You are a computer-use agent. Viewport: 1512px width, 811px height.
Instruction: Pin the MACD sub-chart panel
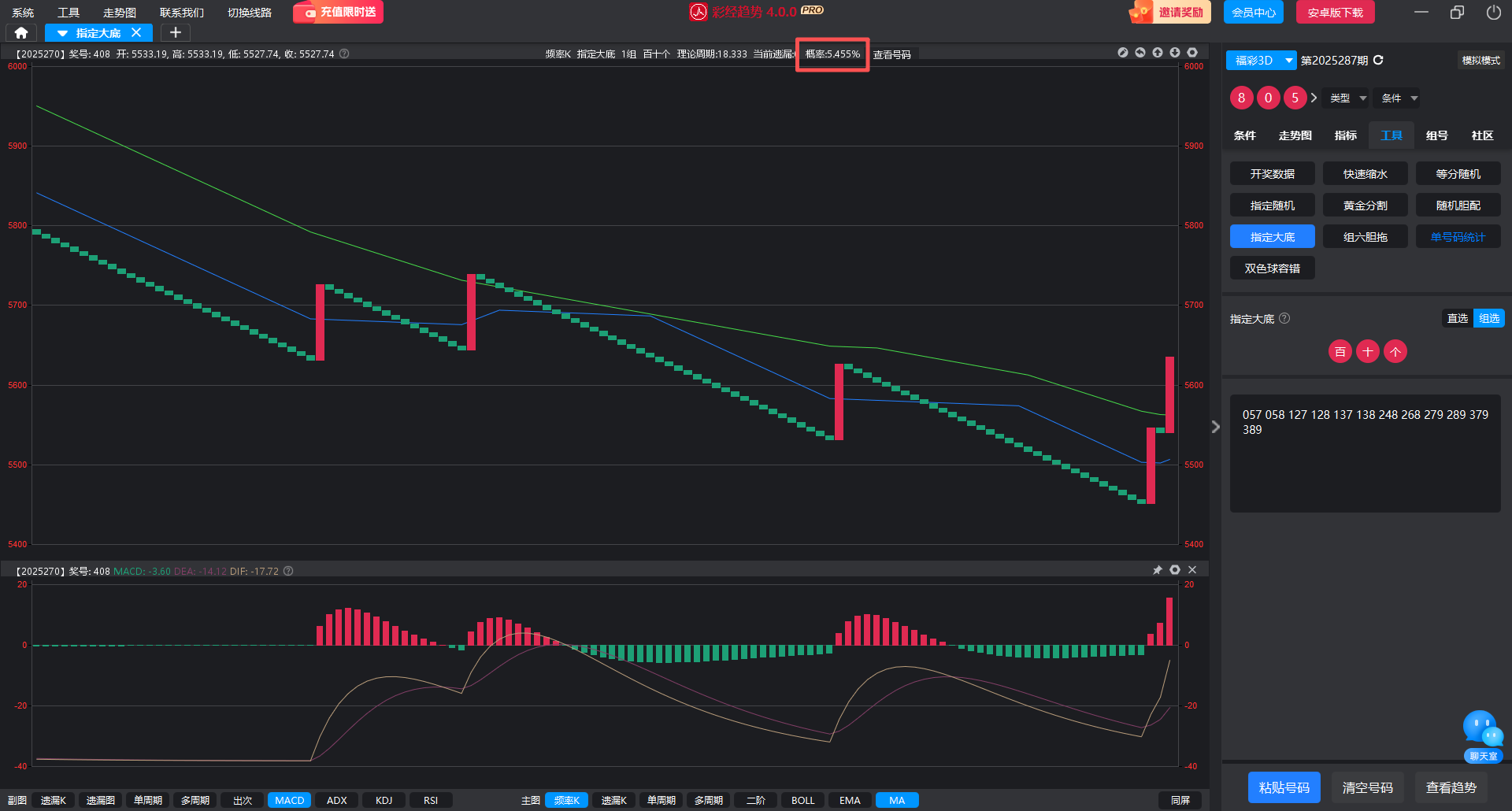pos(1158,570)
